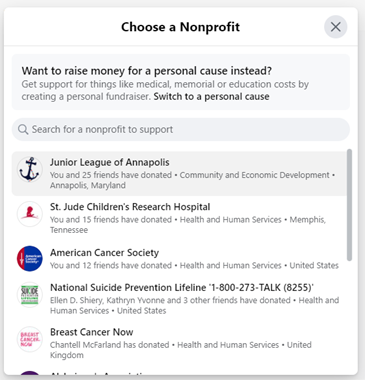
Task: Click the personal cause prompt heading
Action: (147, 71)
